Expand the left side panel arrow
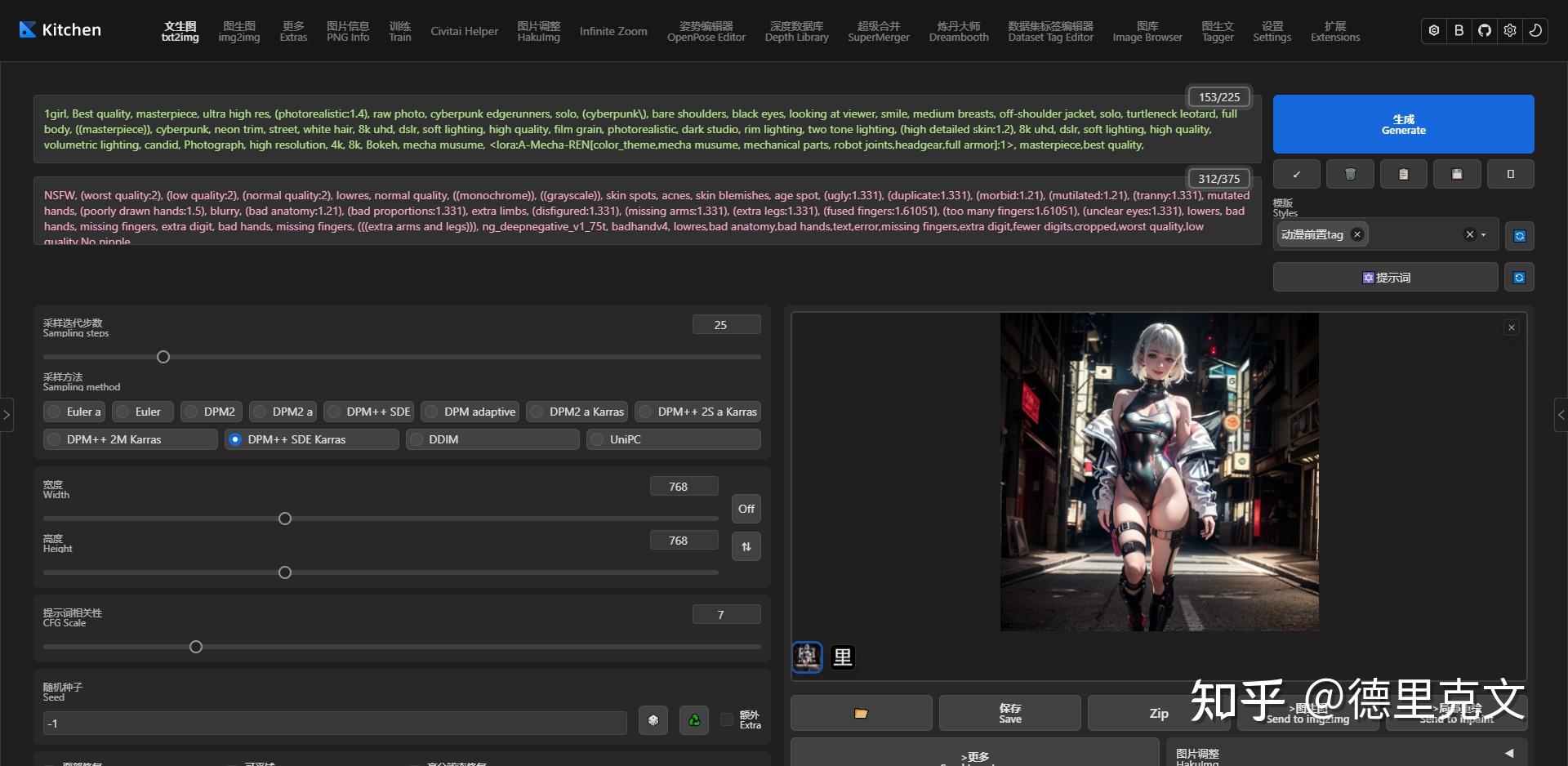1568x766 pixels. pyautogui.click(x=7, y=415)
